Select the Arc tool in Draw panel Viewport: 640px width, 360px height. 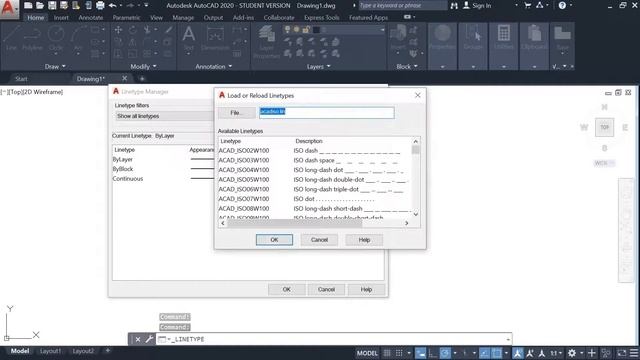click(78, 38)
